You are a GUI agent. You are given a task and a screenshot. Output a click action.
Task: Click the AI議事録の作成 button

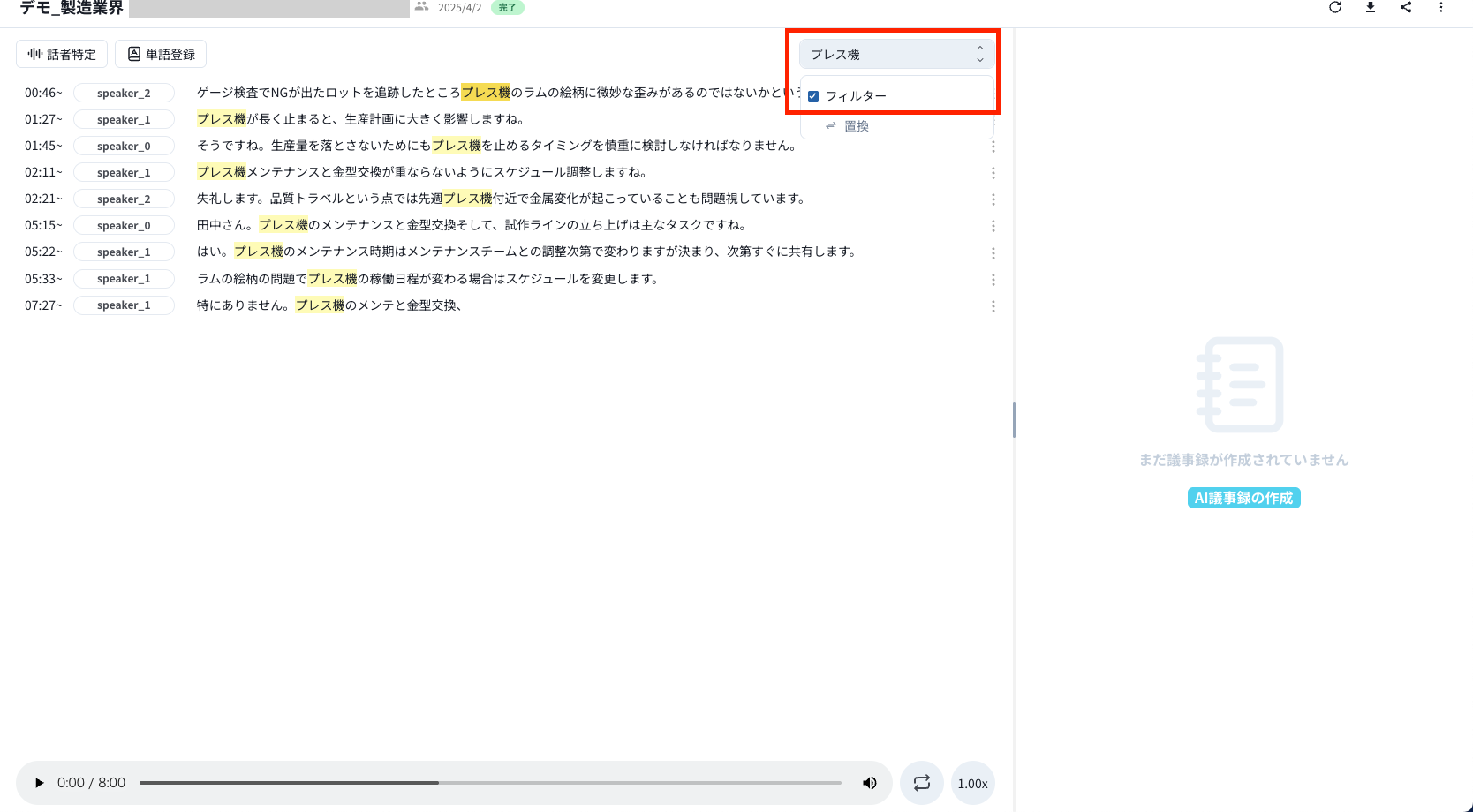click(1243, 498)
